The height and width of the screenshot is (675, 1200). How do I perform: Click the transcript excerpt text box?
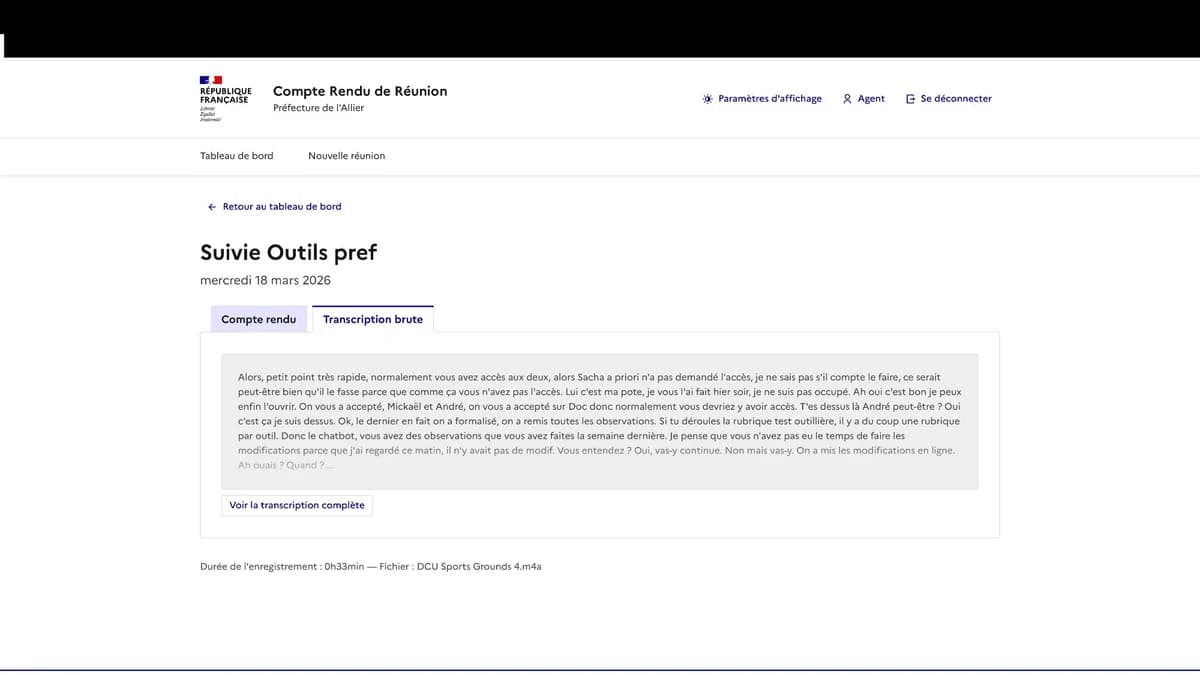pyautogui.click(x=600, y=421)
